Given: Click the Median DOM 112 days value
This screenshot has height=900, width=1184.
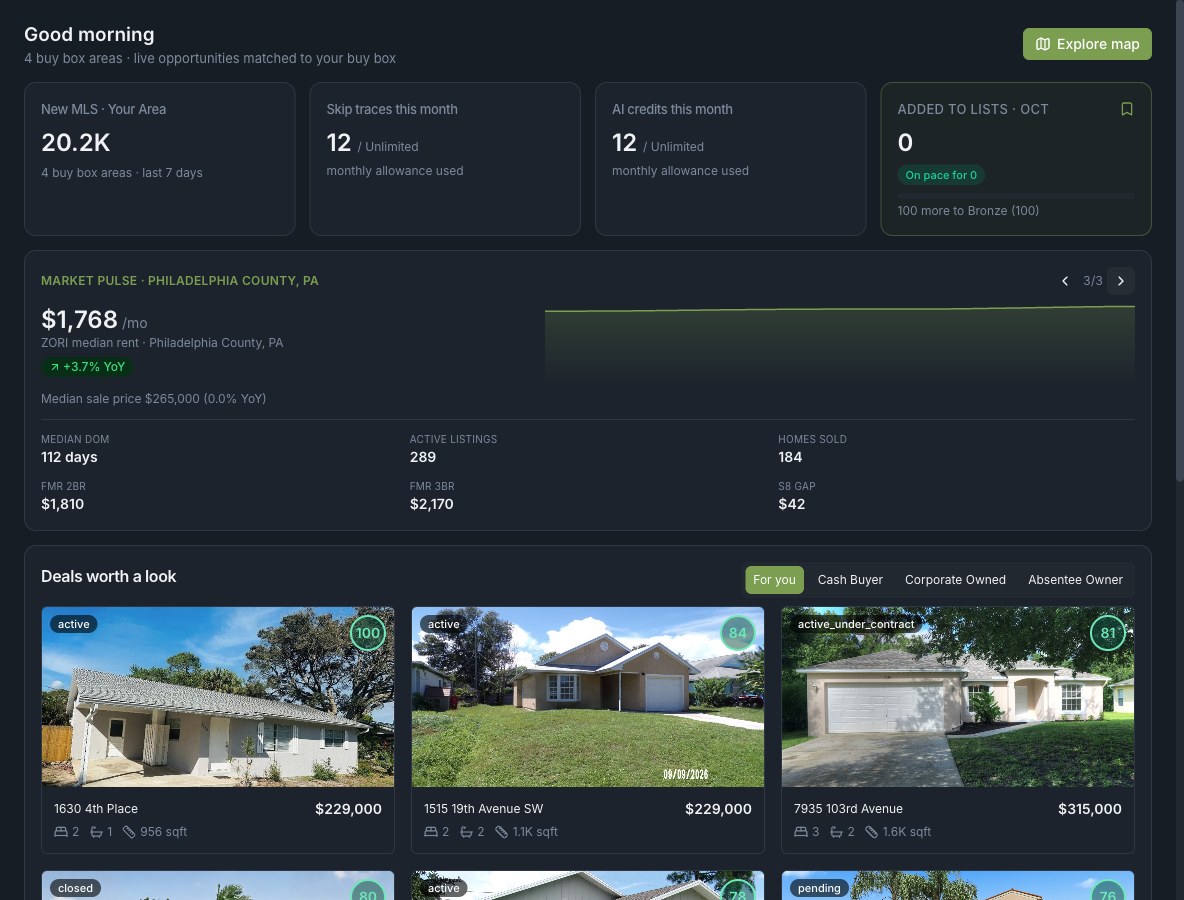Looking at the screenshot, I should 69,458.
